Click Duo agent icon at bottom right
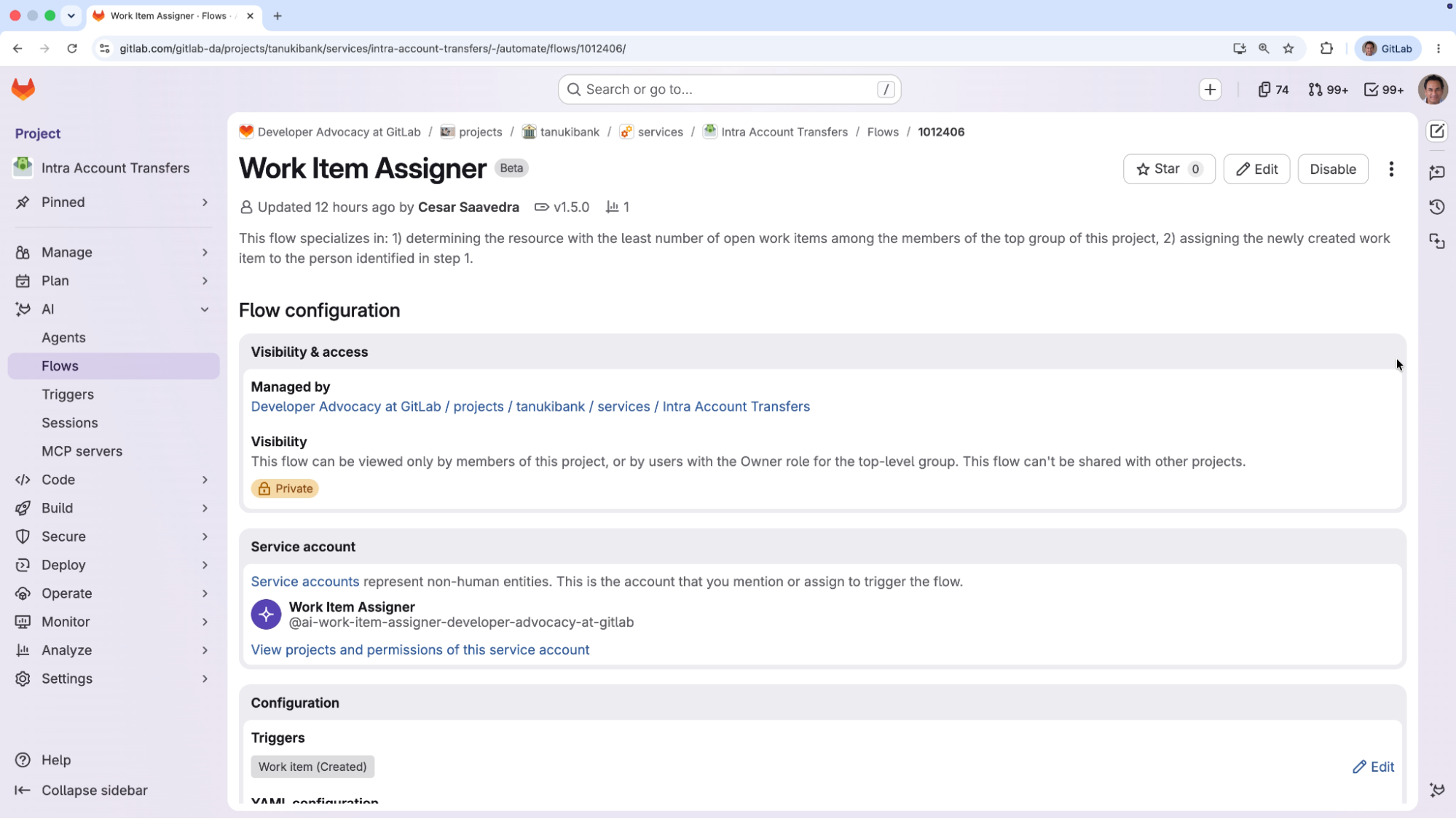 coord(1436,791)
